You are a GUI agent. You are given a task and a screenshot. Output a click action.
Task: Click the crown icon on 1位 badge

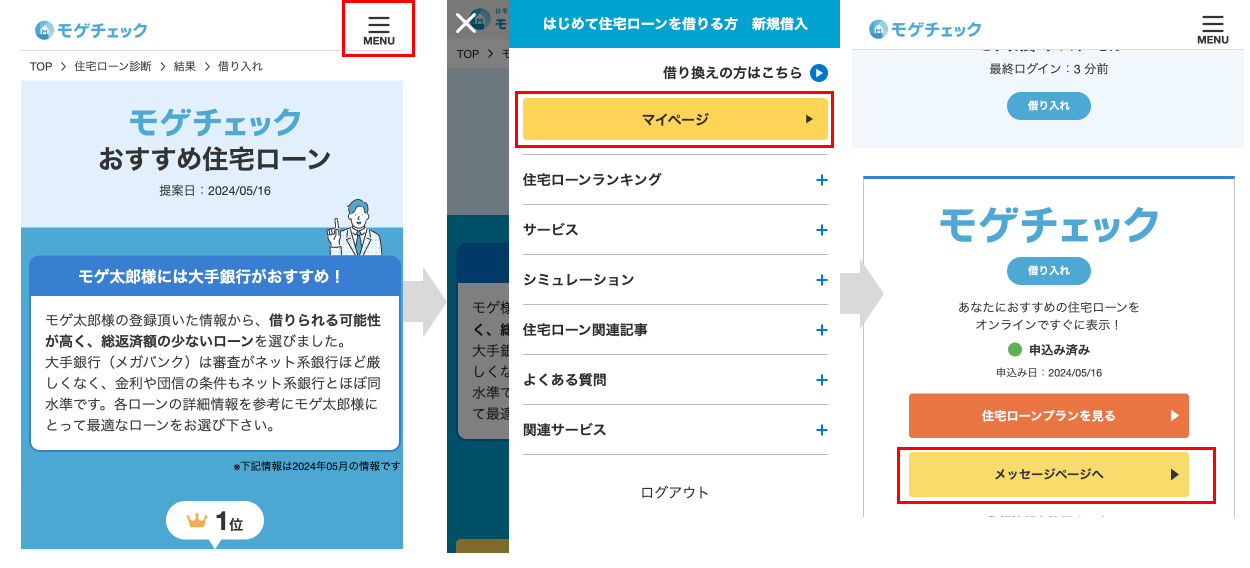197,521
